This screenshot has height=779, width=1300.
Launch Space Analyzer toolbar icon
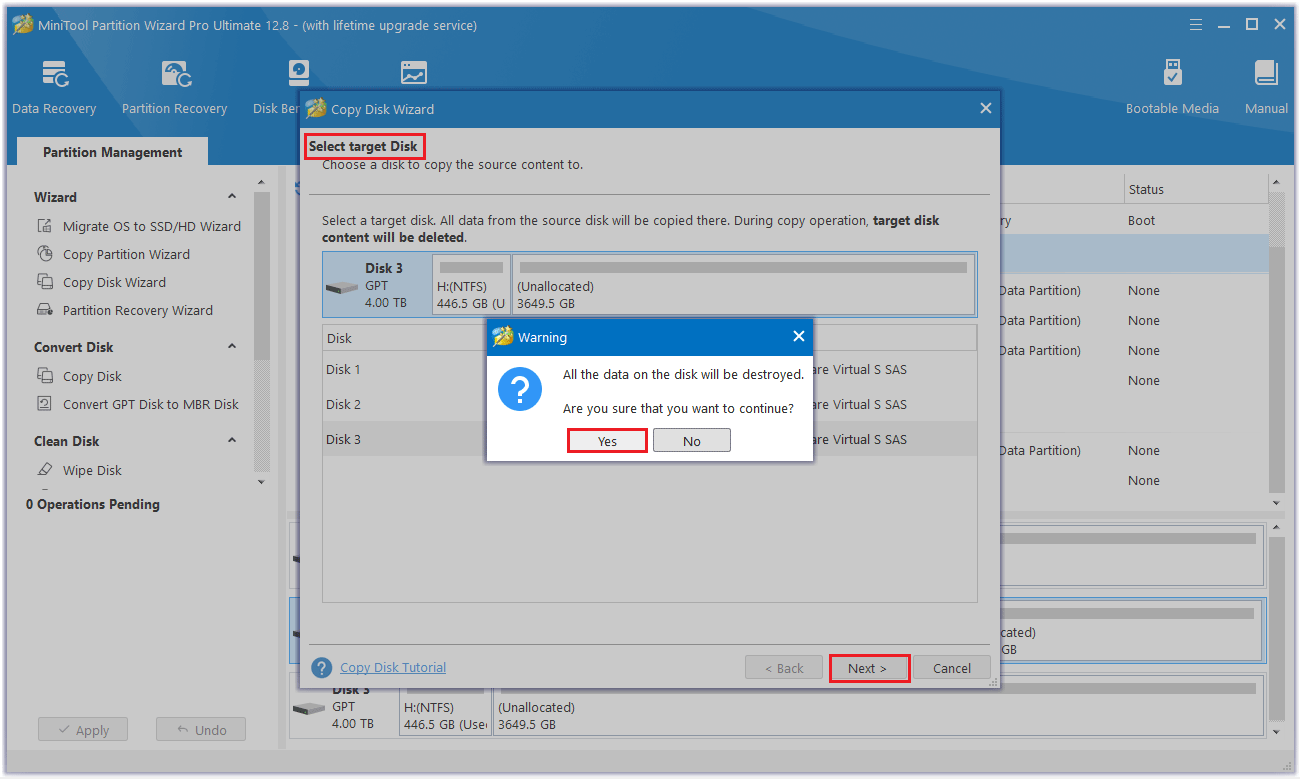pyautogui.click(x=413, y=74)
